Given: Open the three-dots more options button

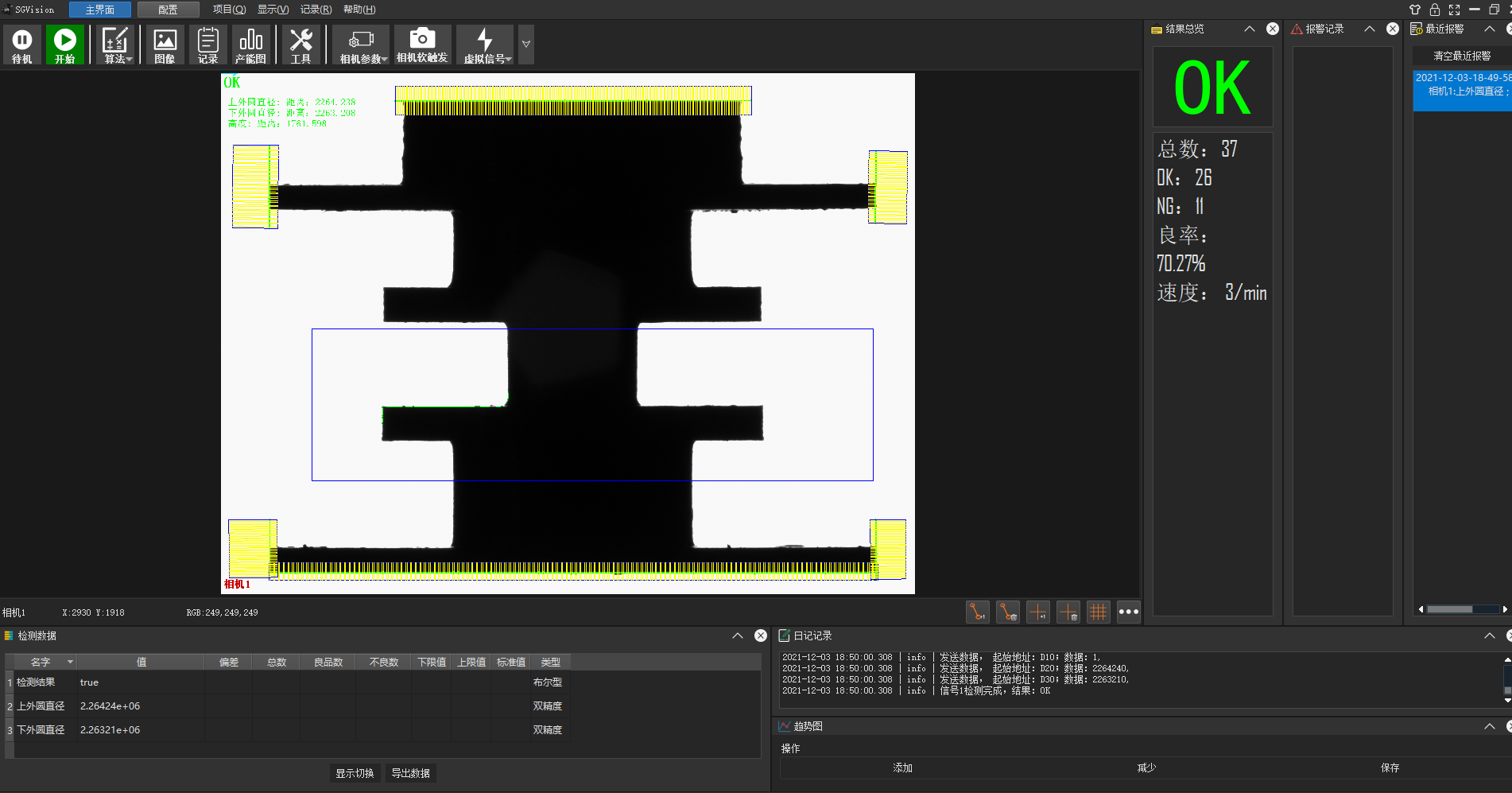Looking at the screenshot, I should [x=1128, y=612].
